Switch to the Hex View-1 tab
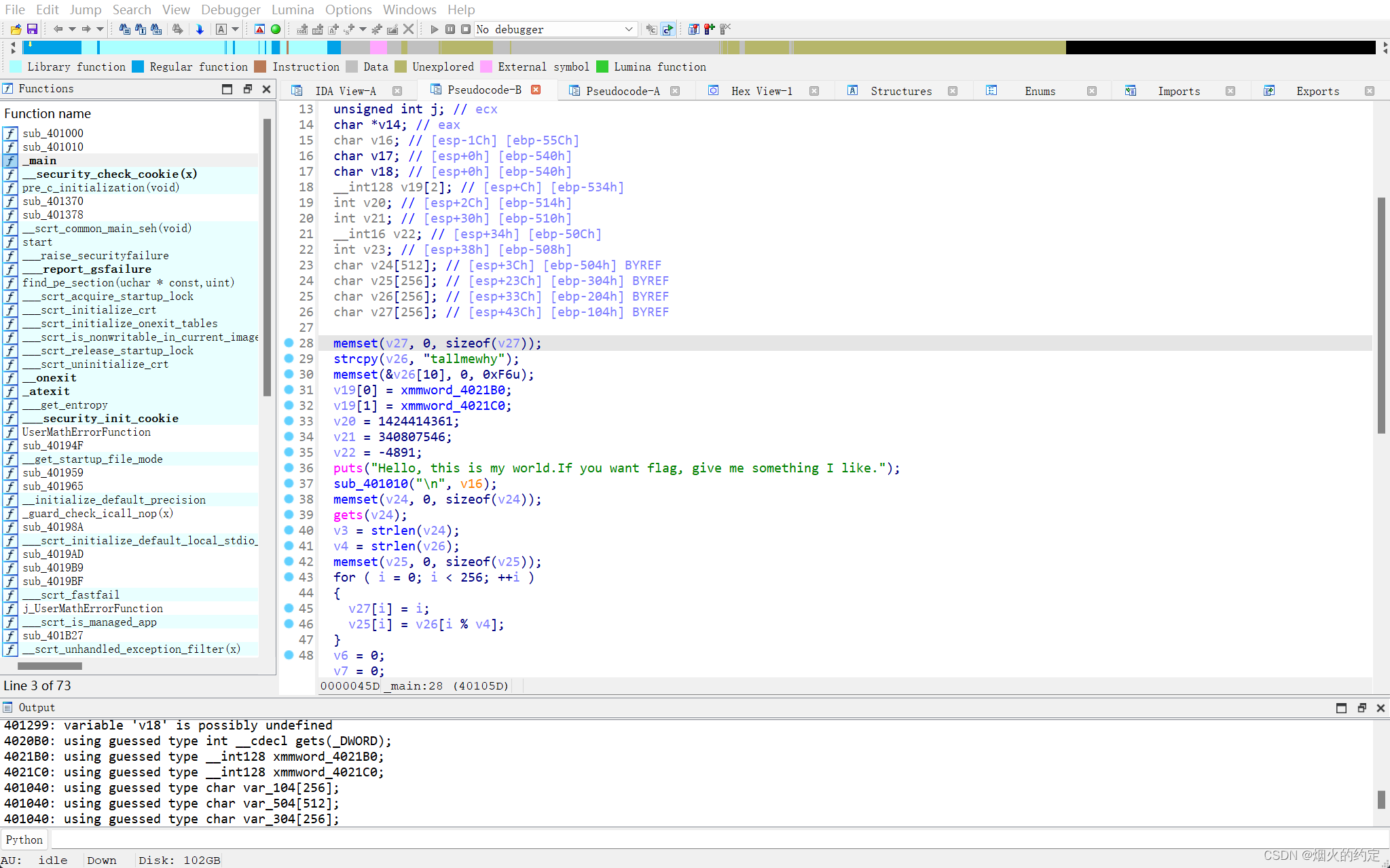Viewport: 1390px width, 868px height. coord(761,91)
